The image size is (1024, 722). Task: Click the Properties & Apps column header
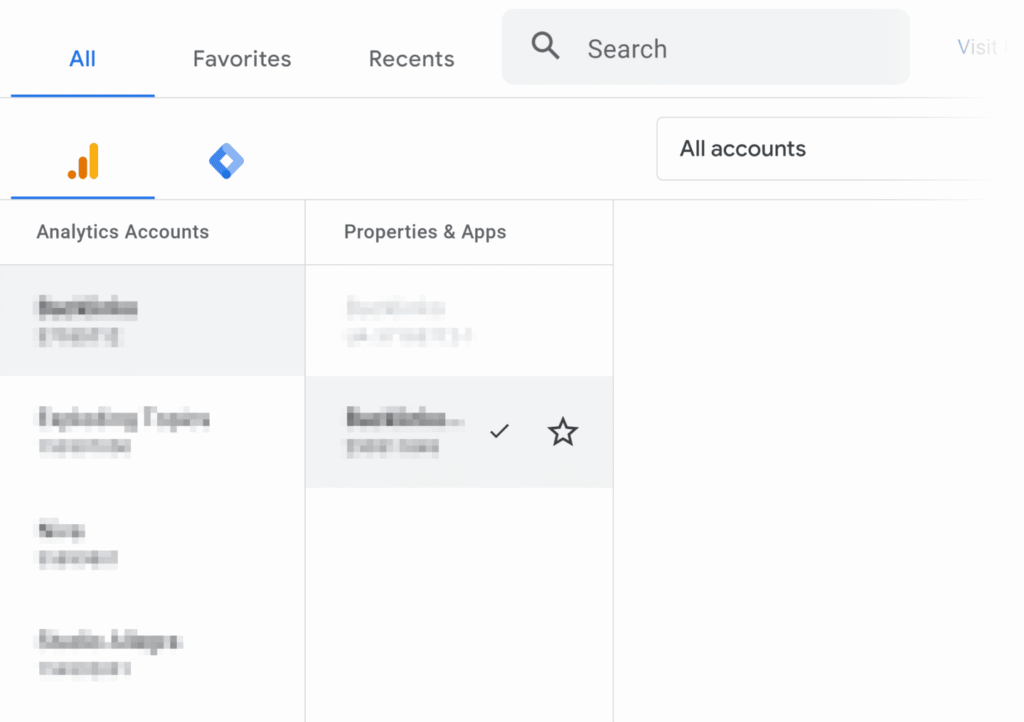point(425,232)
